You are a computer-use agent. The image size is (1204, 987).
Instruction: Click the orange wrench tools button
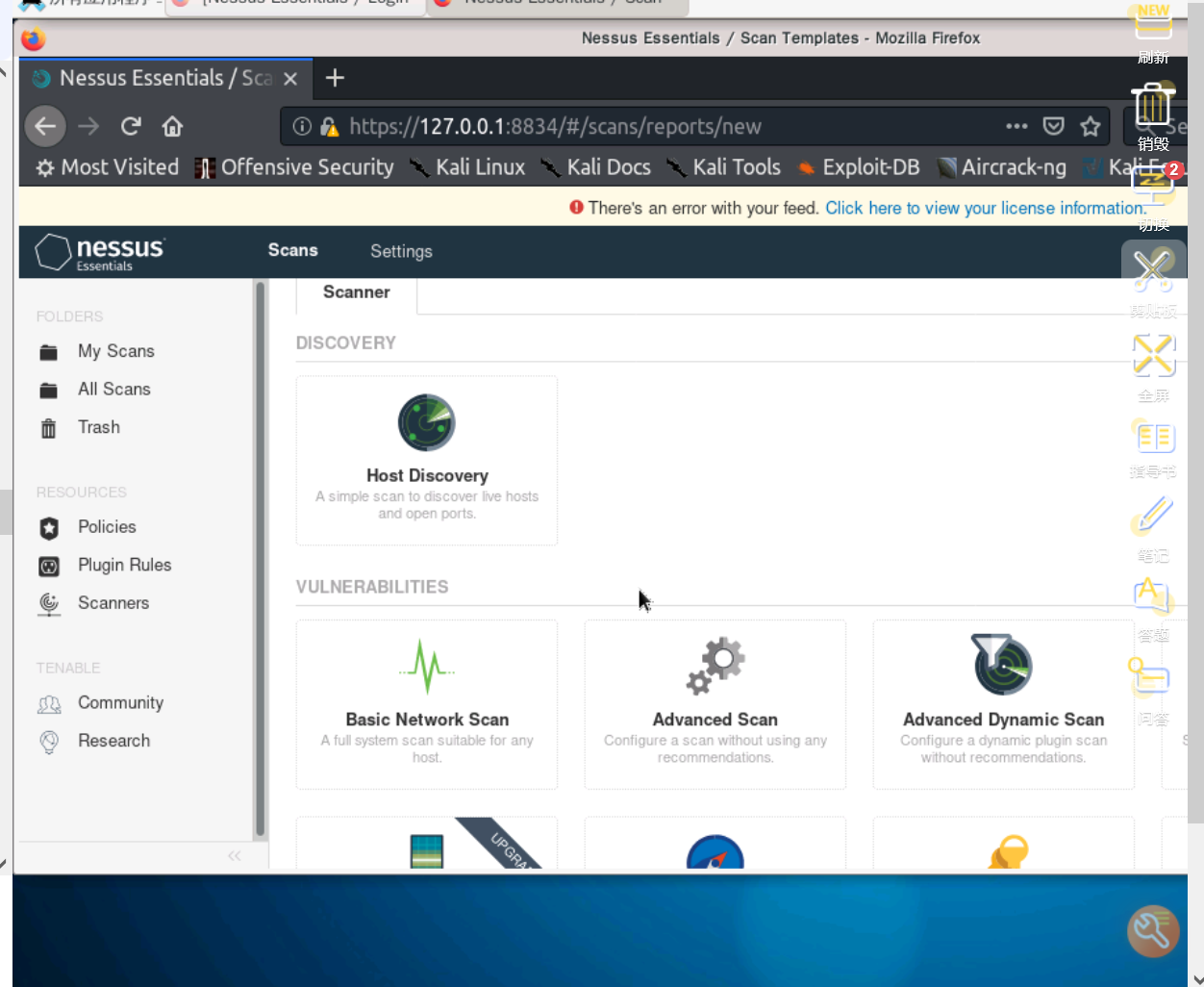tap(1153, 931)
